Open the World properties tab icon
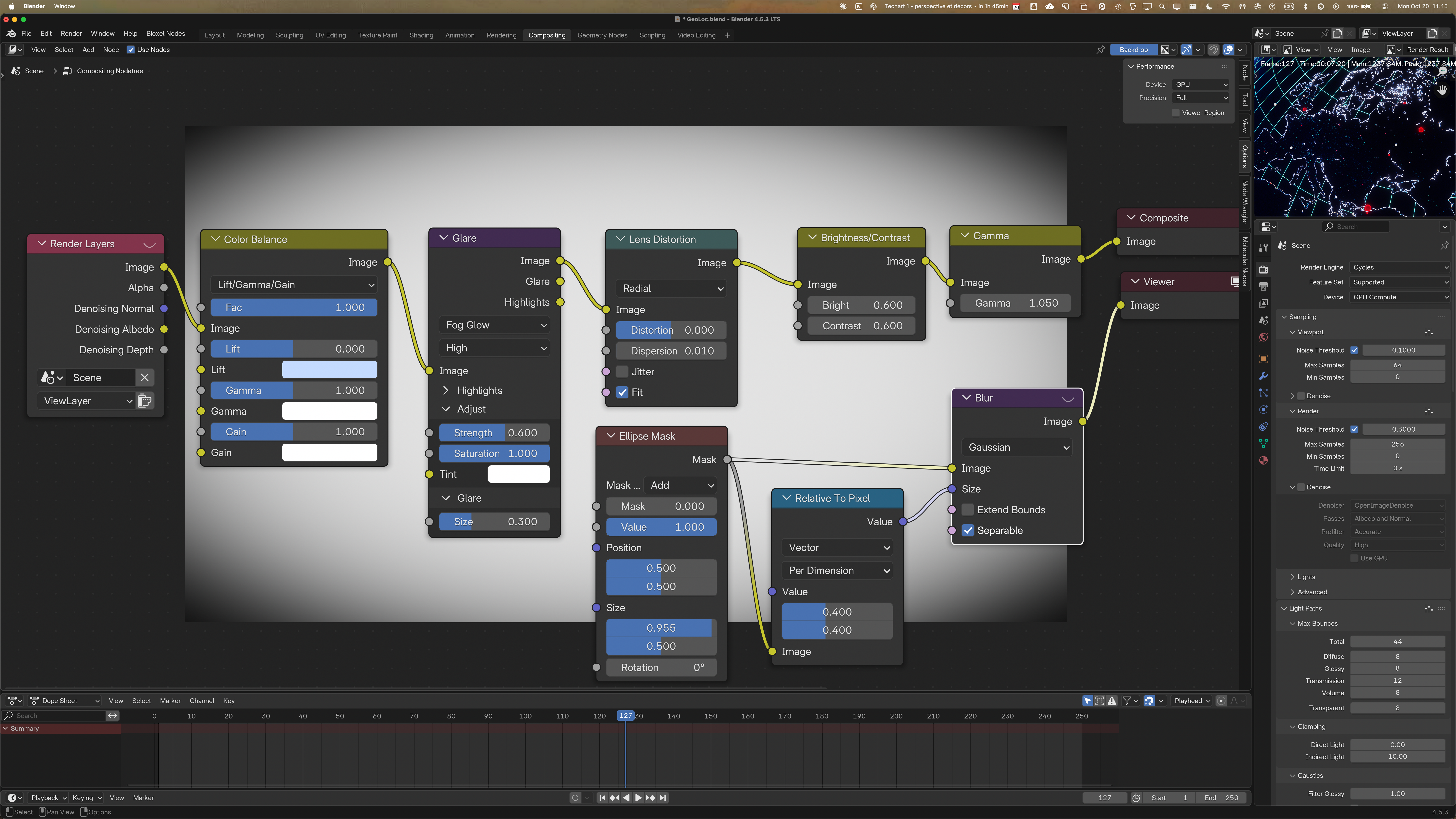This screenshot has width=1456, height=819. [x=1263, y=337]
